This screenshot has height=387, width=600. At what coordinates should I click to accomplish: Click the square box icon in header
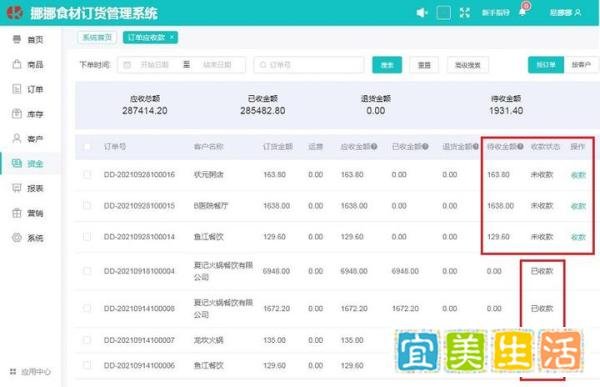[x=443, y=13]
